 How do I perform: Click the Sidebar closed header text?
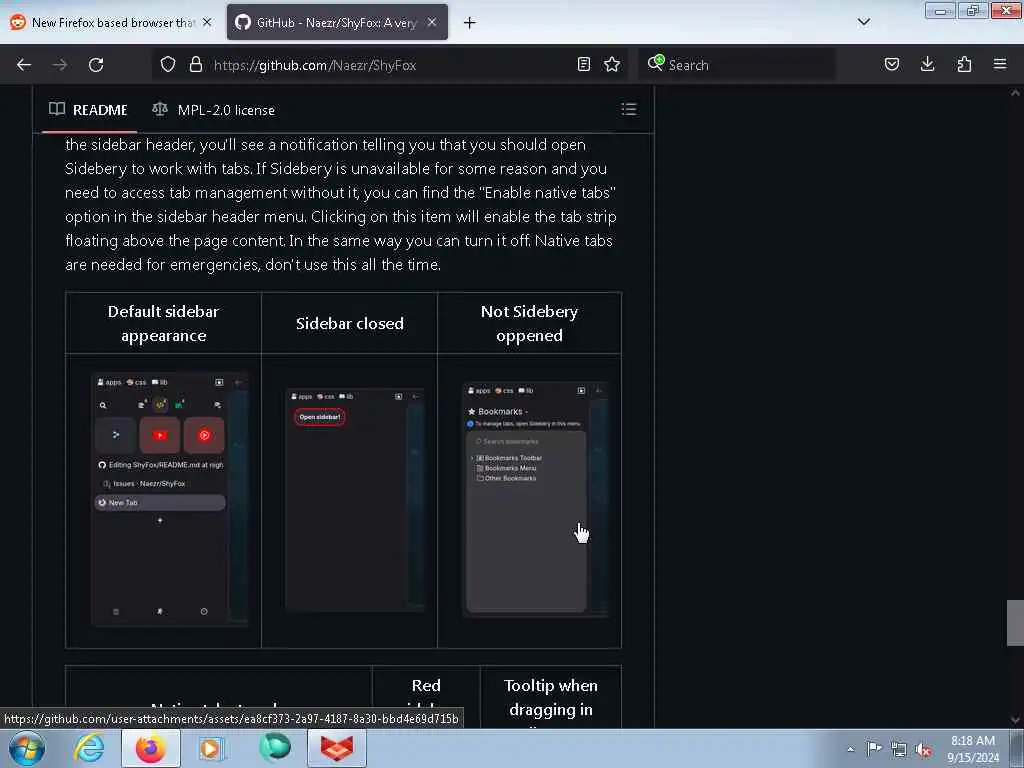click(350, 323)
